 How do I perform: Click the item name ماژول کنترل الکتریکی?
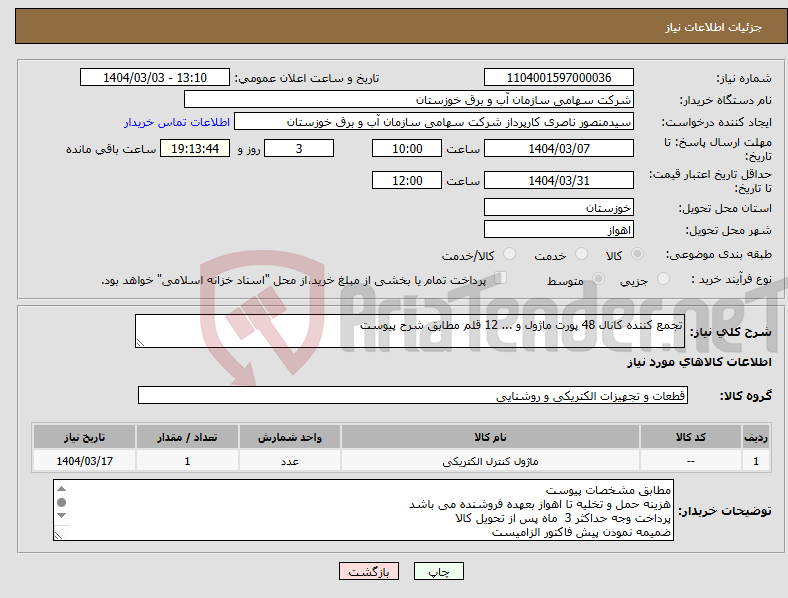[x=490, y=461]
